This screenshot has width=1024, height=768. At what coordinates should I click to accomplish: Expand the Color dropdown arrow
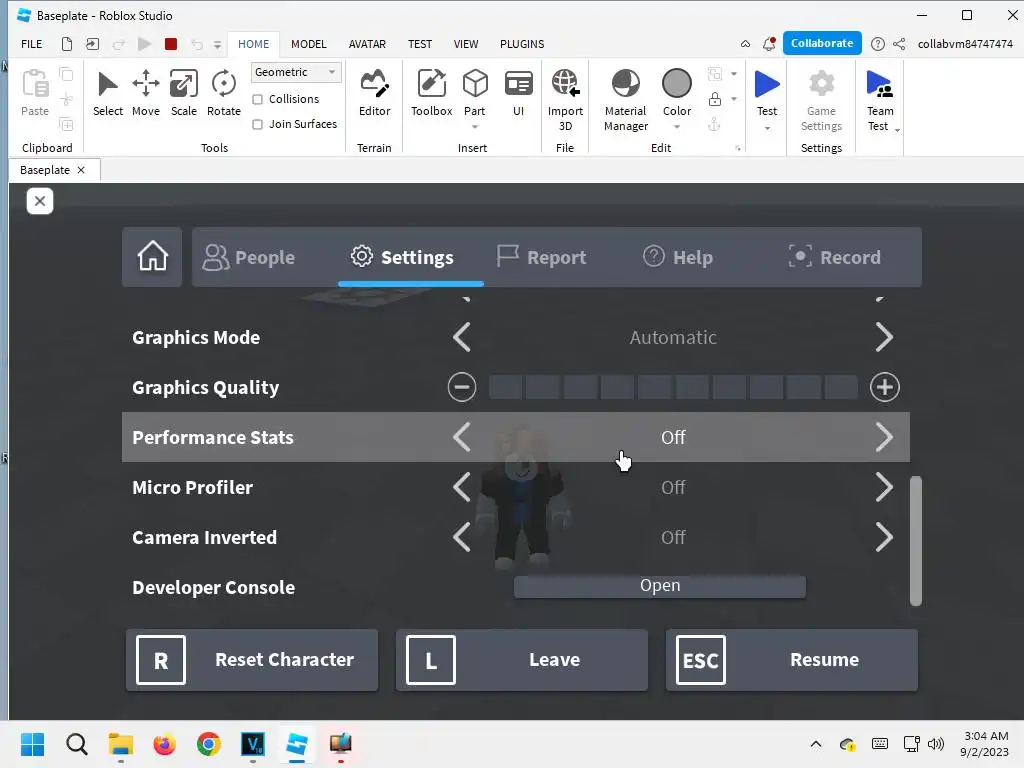pyautogui.click(x=677, y=127)
